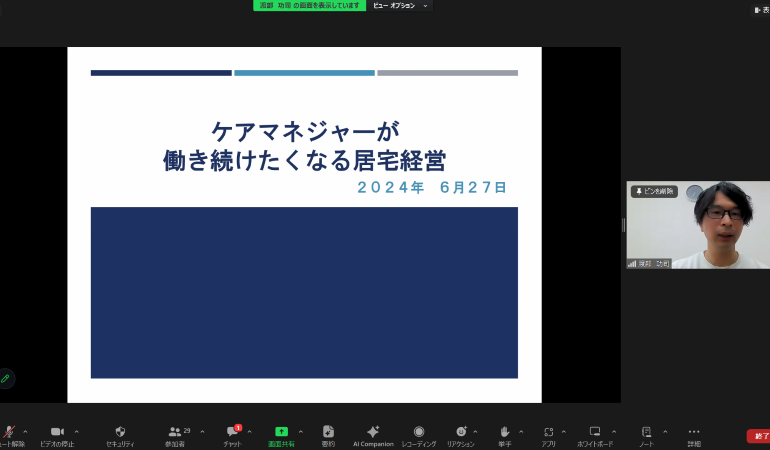Stop video using the camera icon
The height and width of the screenshot is (450, 770).
tap(57, 432)
